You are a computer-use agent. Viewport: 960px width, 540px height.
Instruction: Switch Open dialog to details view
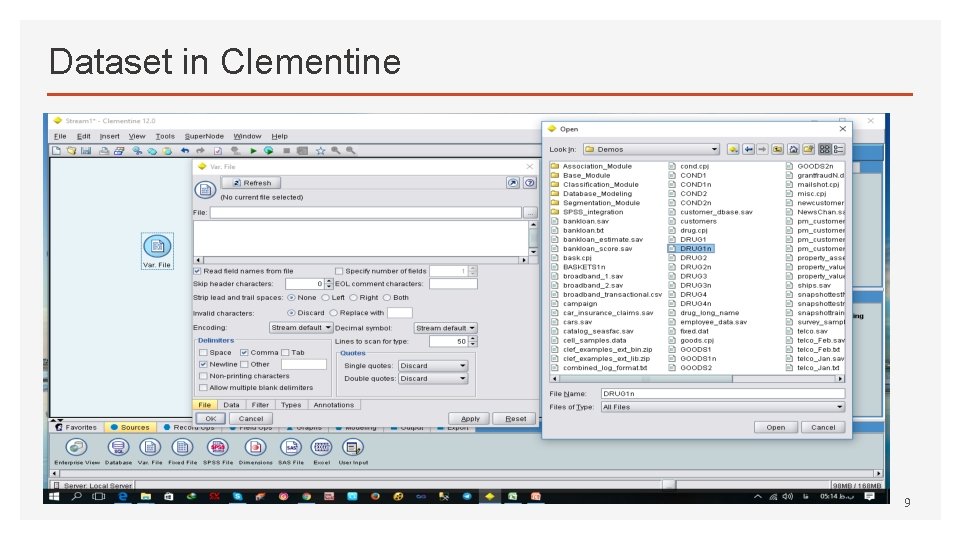(x=839, y=149)
